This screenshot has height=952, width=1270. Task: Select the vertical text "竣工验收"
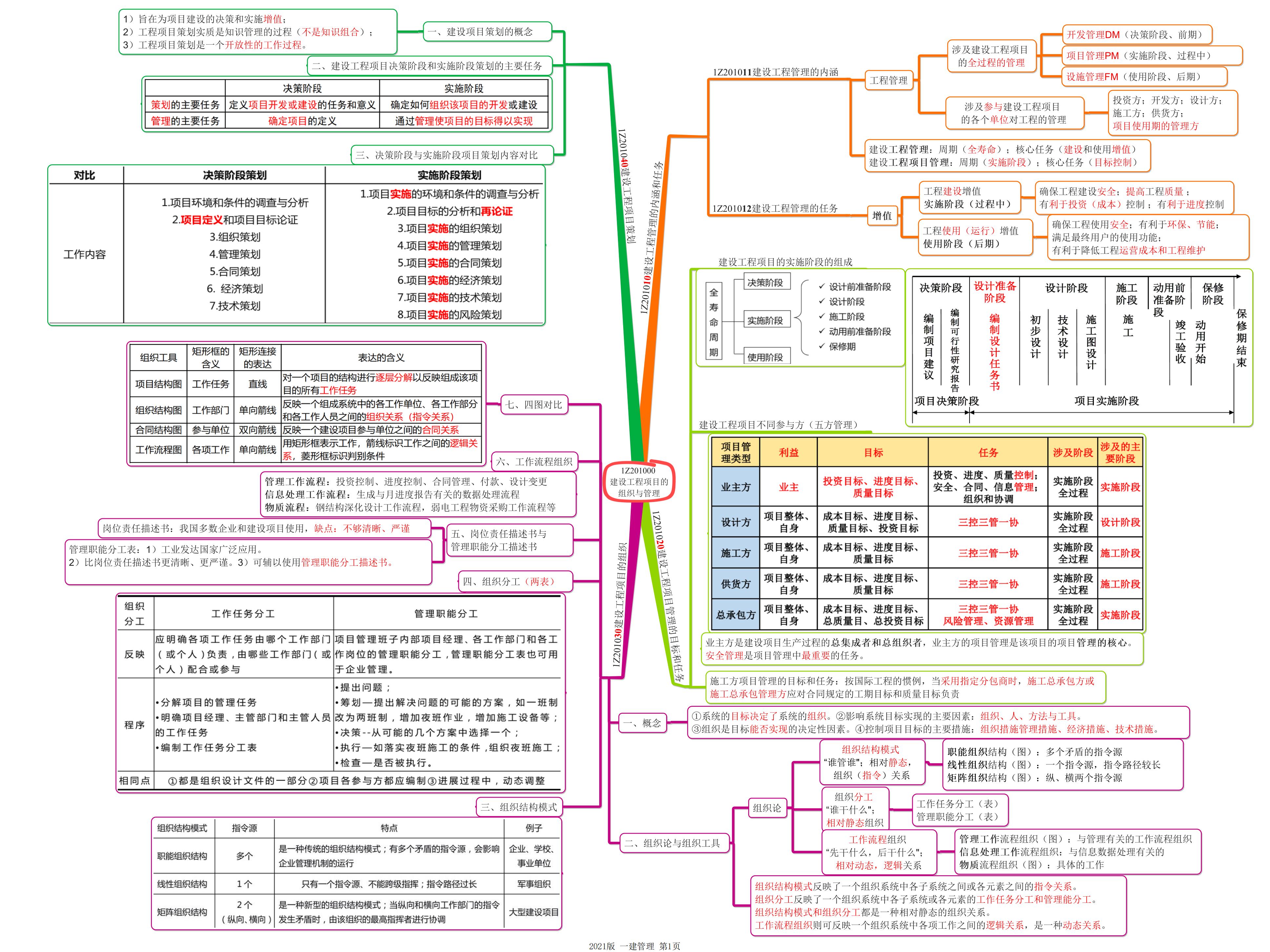click(x=1180, y=342)
